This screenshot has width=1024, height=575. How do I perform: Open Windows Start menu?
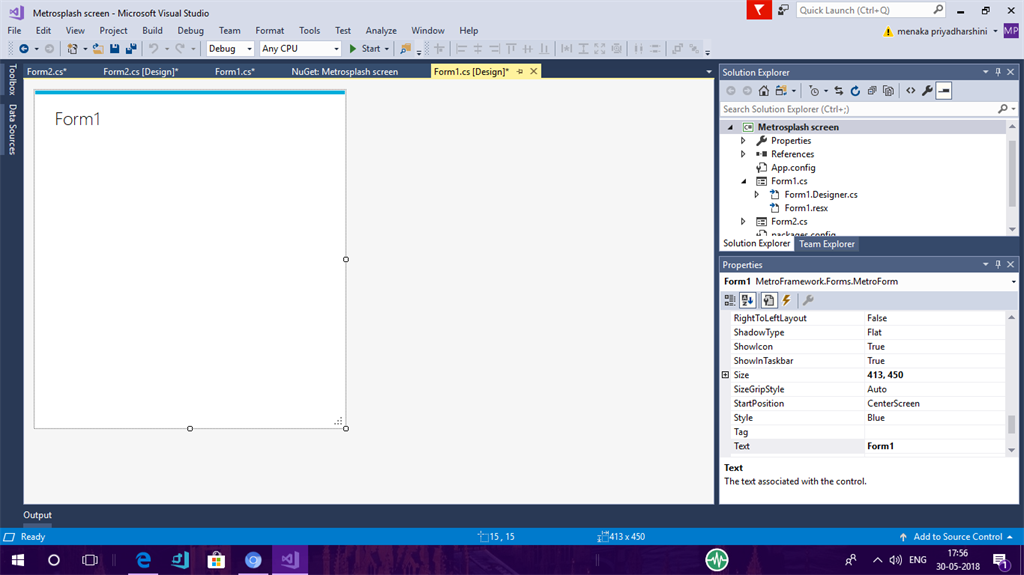18,560
